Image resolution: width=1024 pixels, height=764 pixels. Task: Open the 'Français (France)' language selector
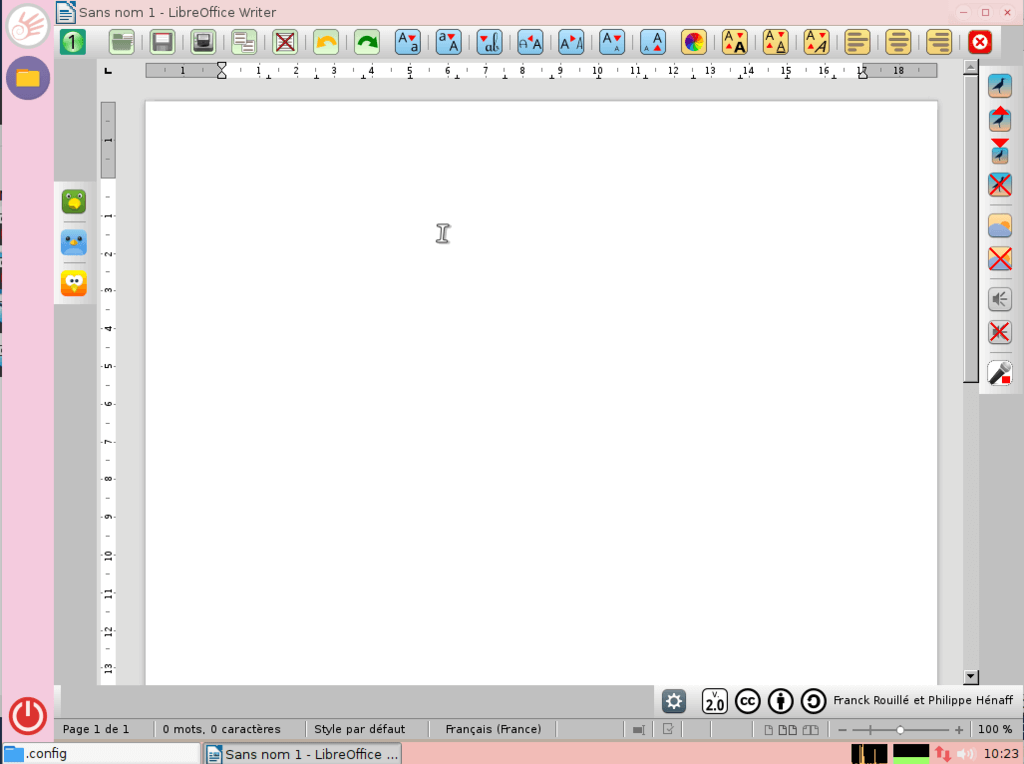[x=492, y=729]
